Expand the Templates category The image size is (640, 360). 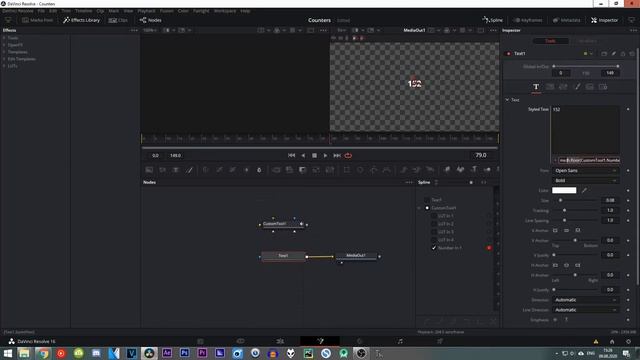coord(18,52)
